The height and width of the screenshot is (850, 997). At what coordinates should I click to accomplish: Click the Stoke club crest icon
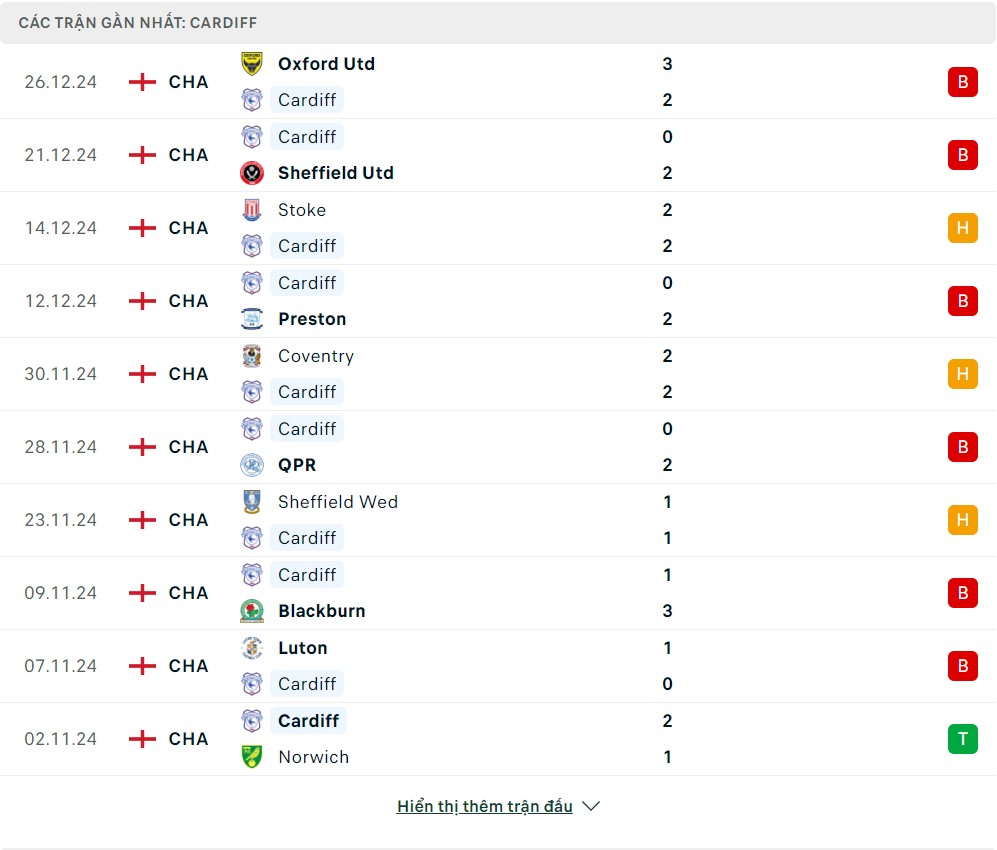tap(252, 210)
